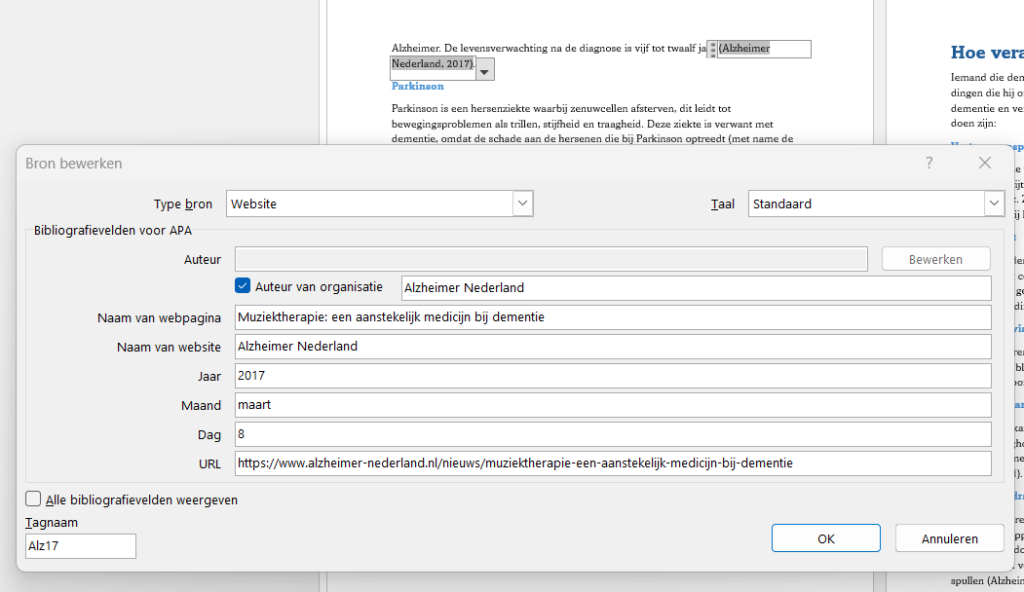Click the Help question mark icon
Image resolution: width=1024 pixels, height=592 pixels.
click(x=929, y=163)
